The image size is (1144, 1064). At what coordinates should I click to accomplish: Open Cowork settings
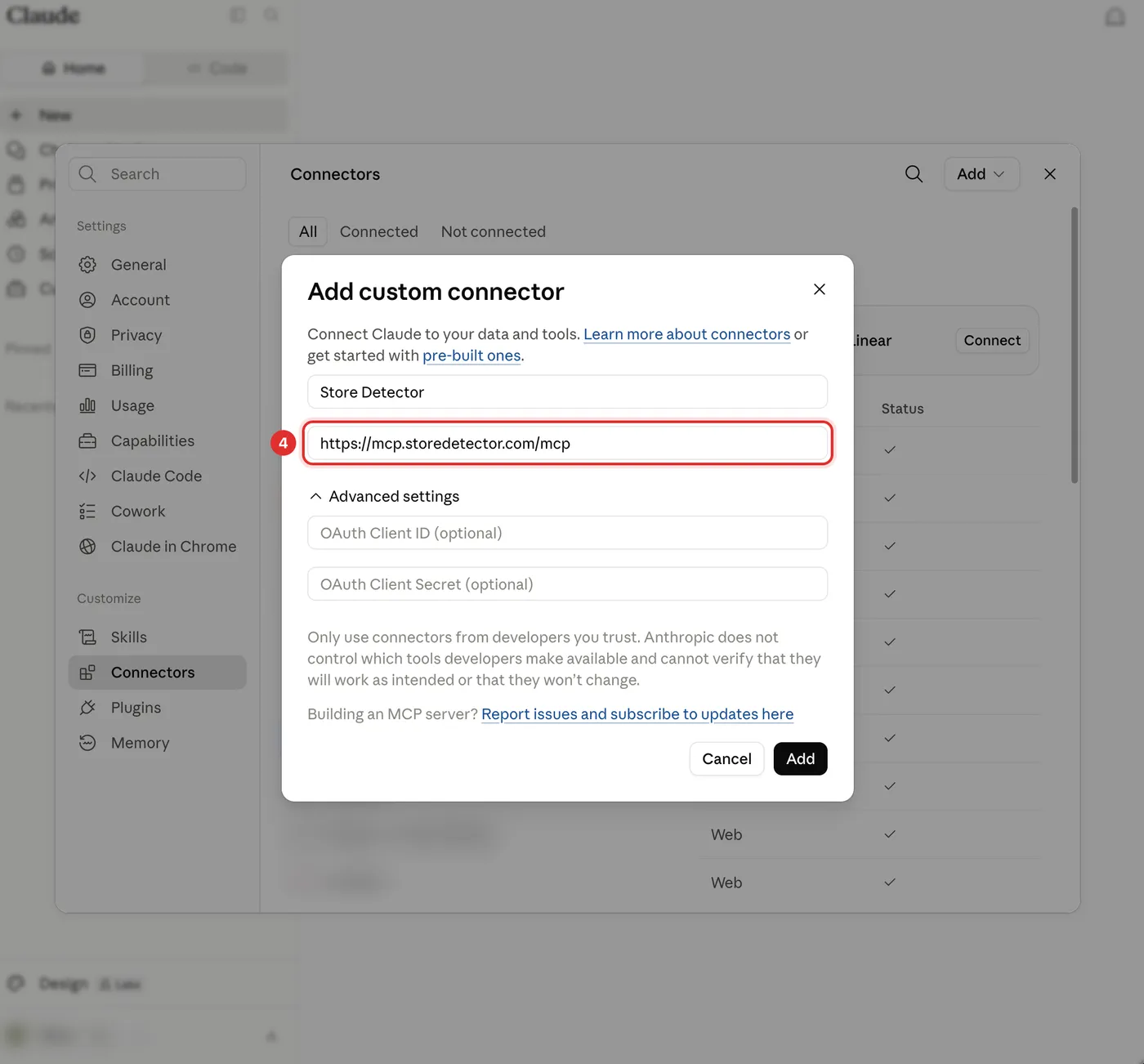tap(158, 511)
